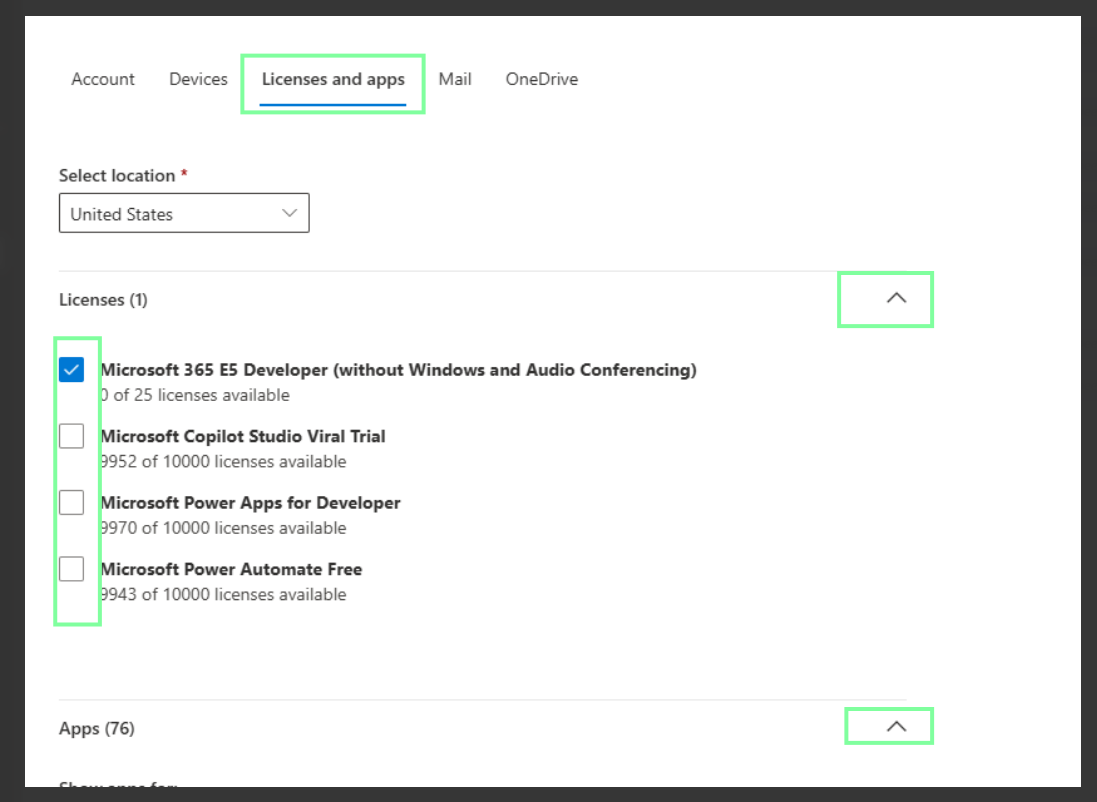Uncheck Microsoft 365 E5 Developer license
1097x802 pixels.
pos(71,370)
